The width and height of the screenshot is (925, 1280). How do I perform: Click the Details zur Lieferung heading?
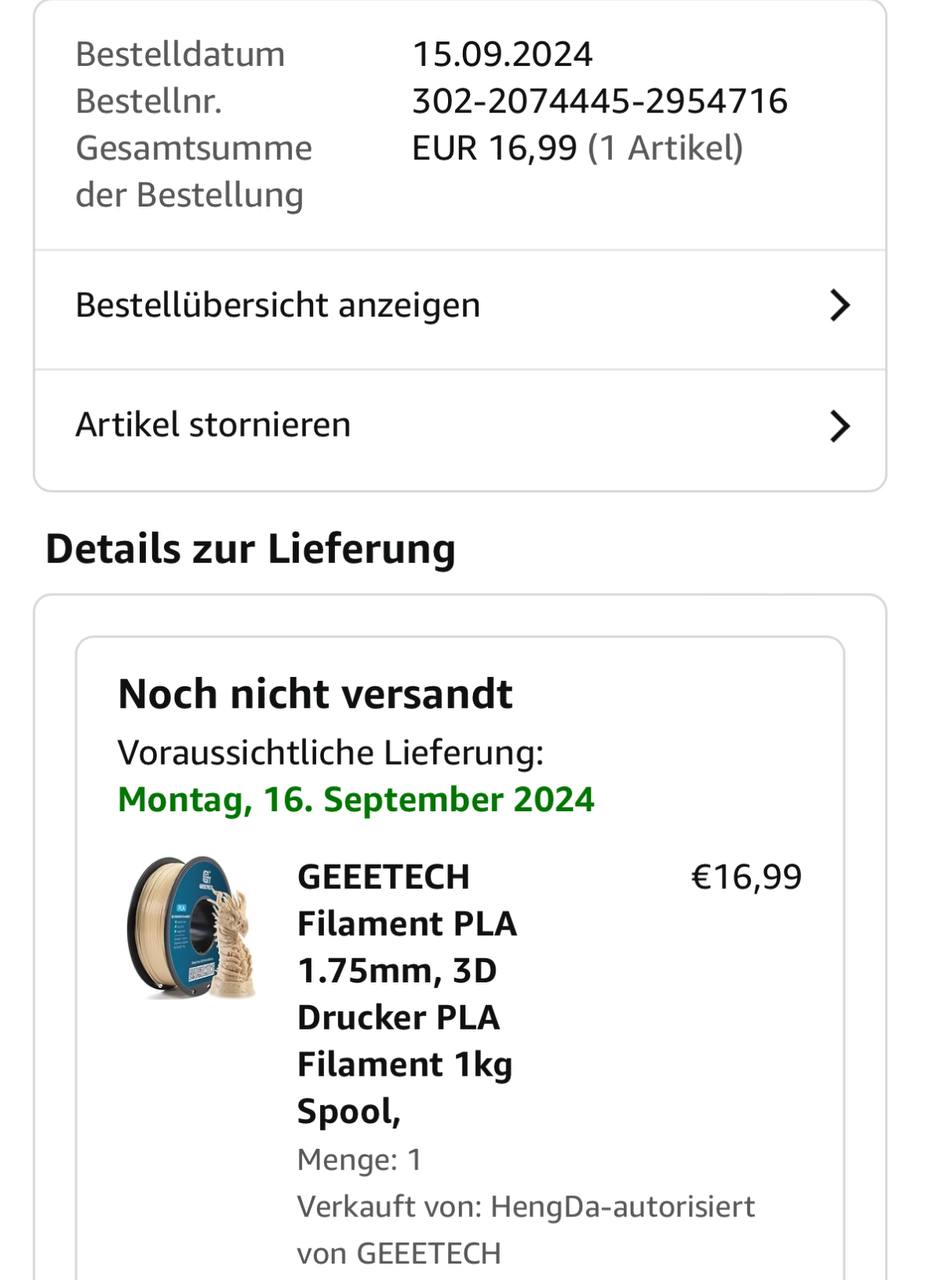(x=250, y=550)
